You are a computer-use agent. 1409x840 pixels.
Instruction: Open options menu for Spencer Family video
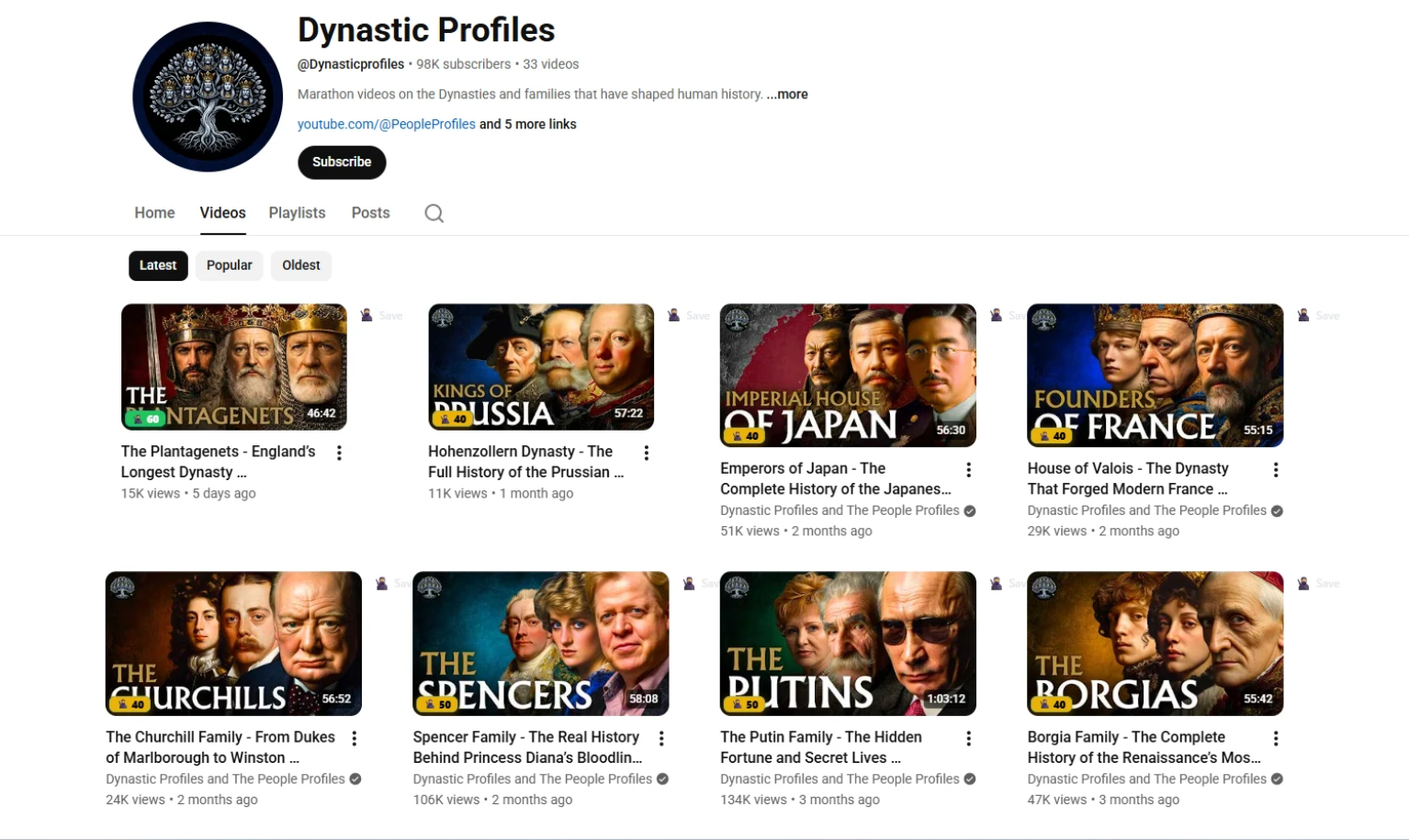tap(661, 738)
